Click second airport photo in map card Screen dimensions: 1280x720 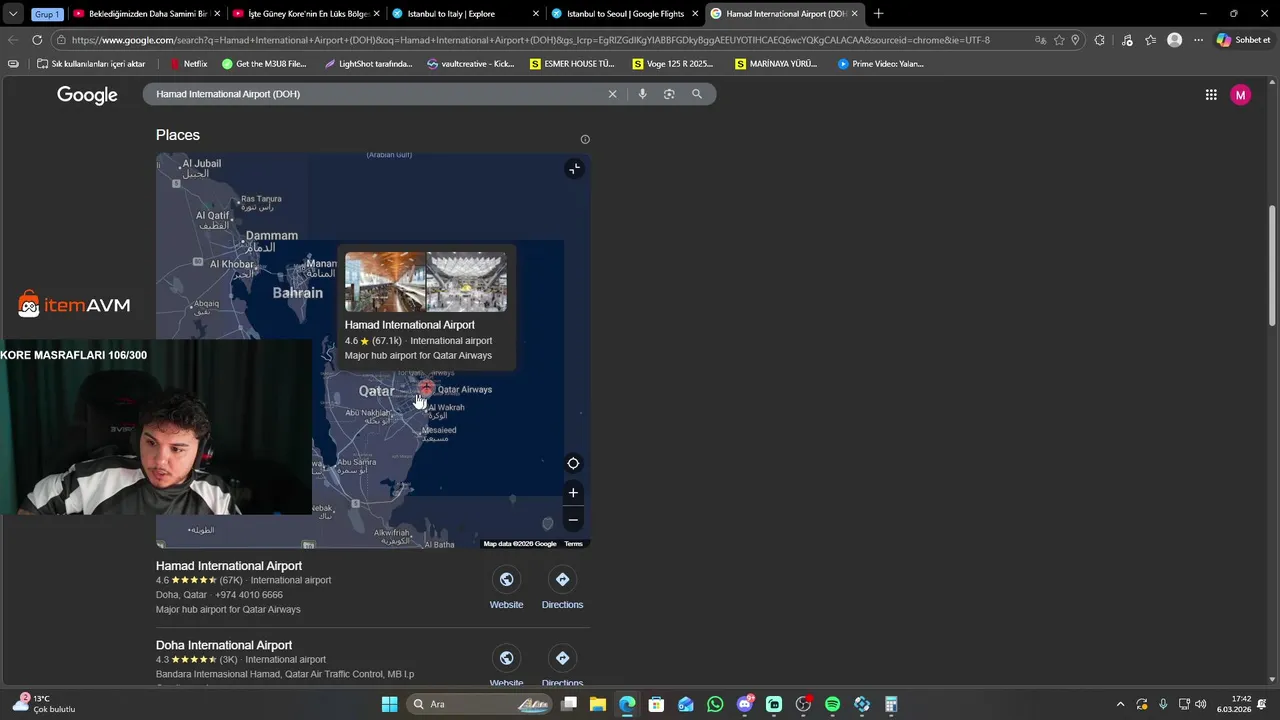(x=467, y=282)
